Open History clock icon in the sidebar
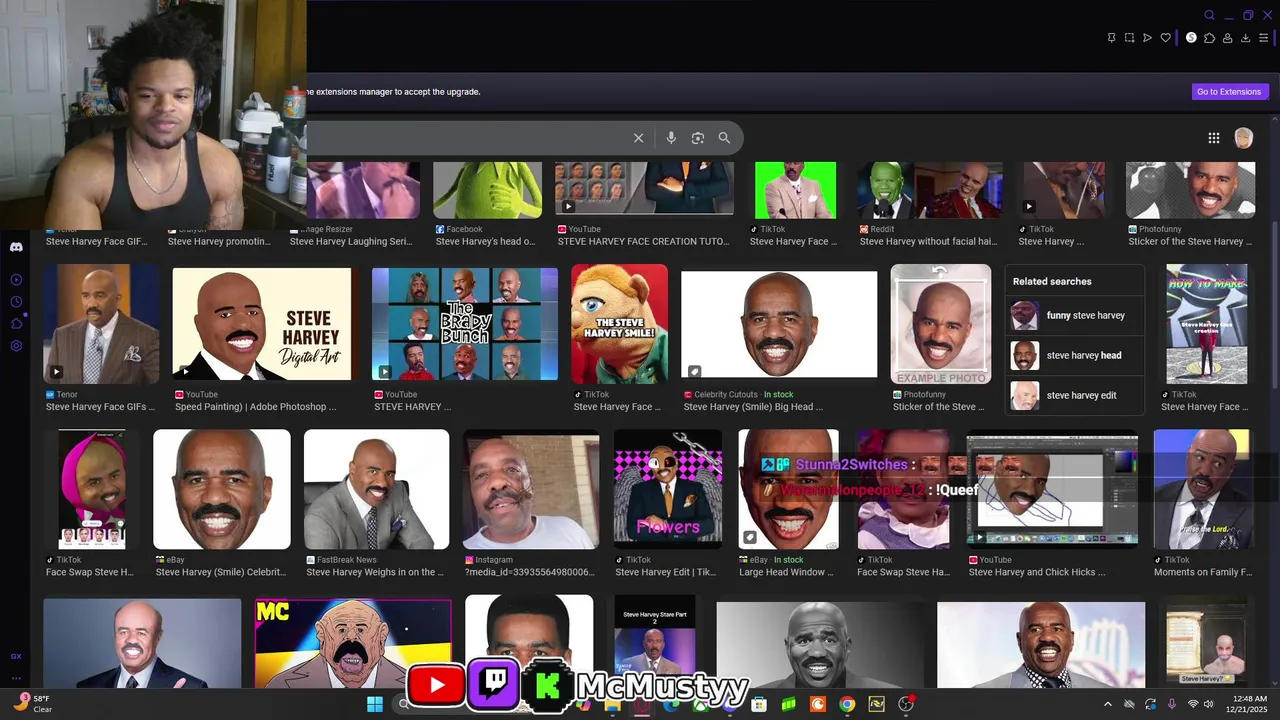The width and height of the screenshot is (1280, 720). [x=16, y=302]
